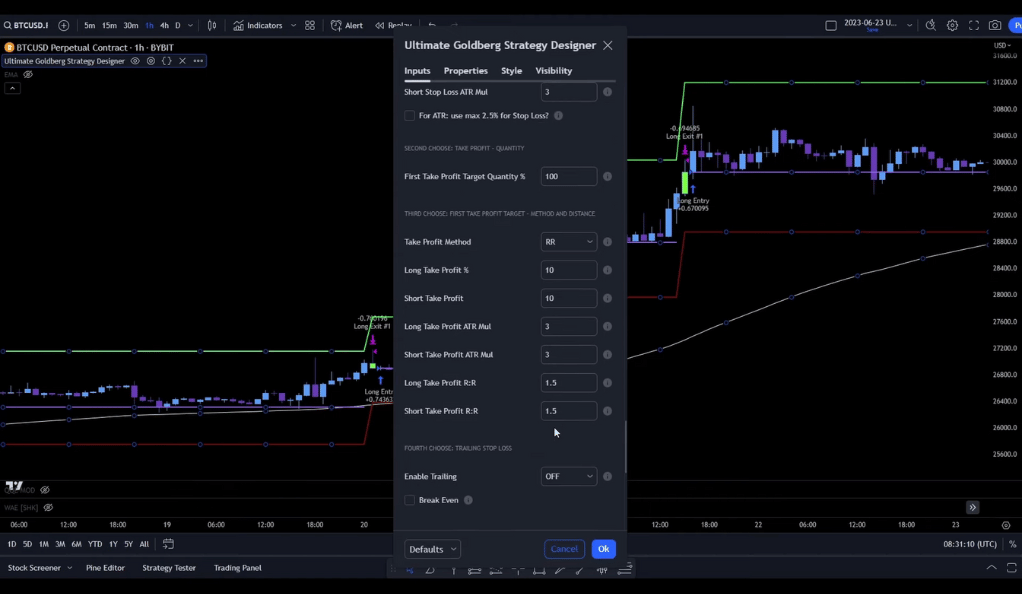Expand the Take Profit Method dropdown
Viewport: 1022px width, 594px height.
[568, 242]
